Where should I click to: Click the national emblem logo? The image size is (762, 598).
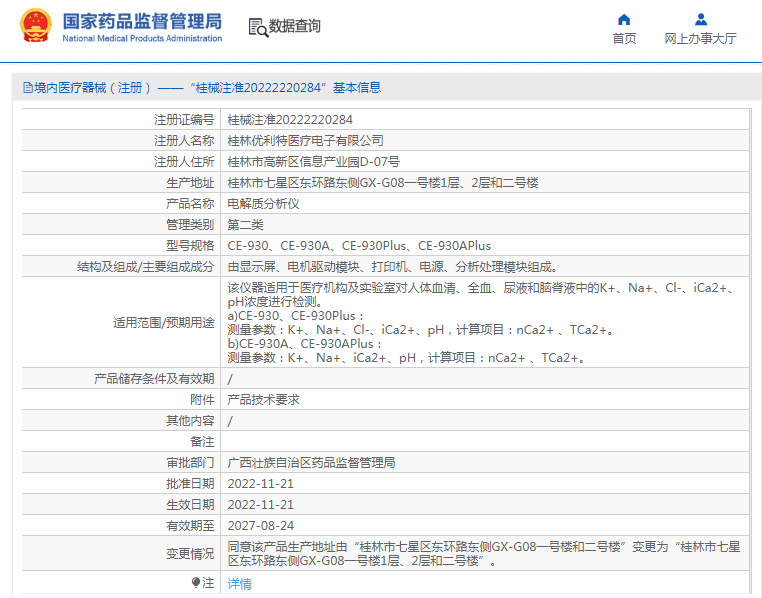click(x=36, y=26)
